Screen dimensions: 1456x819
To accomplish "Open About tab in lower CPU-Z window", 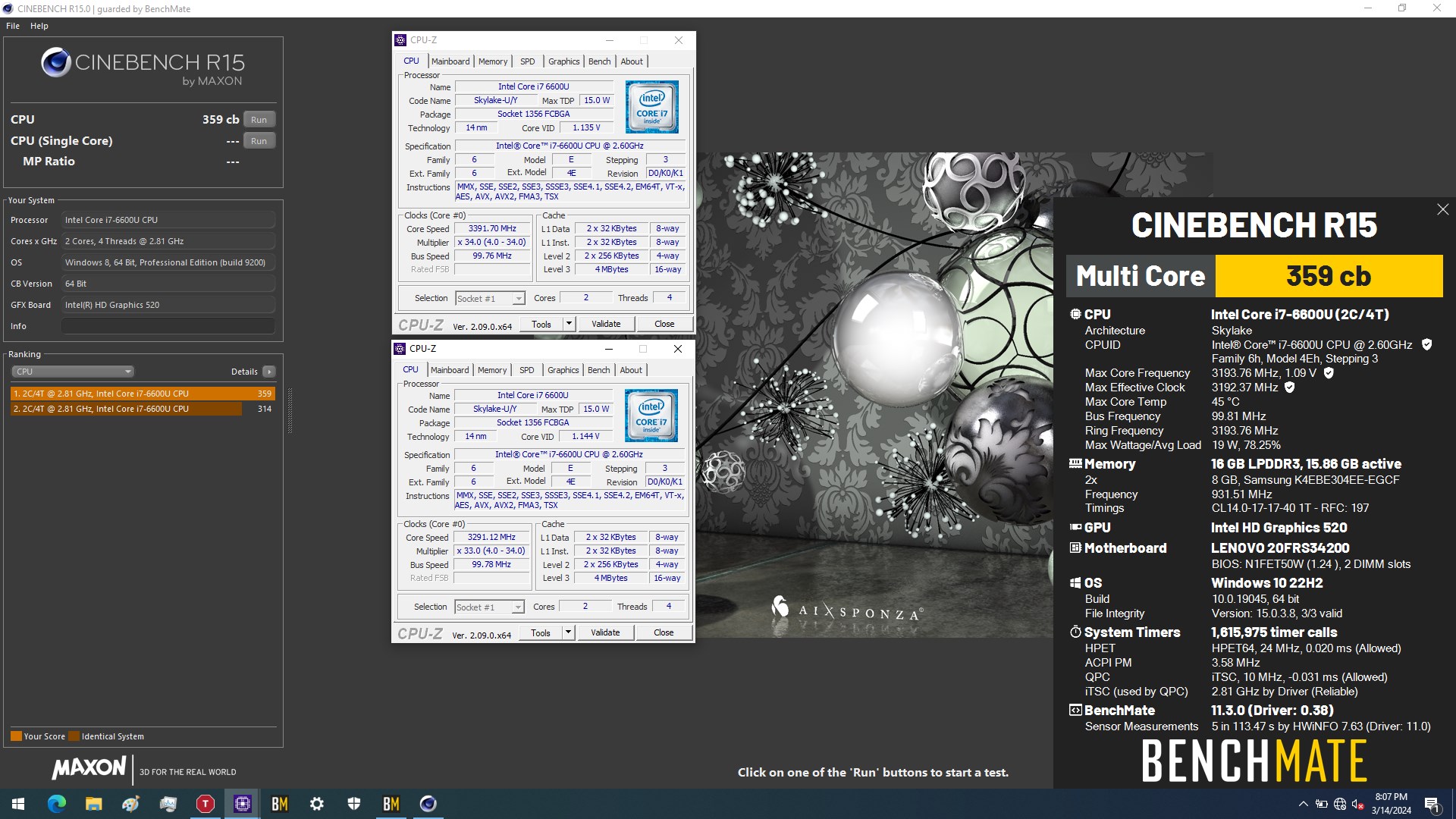I will coord(631,370).
